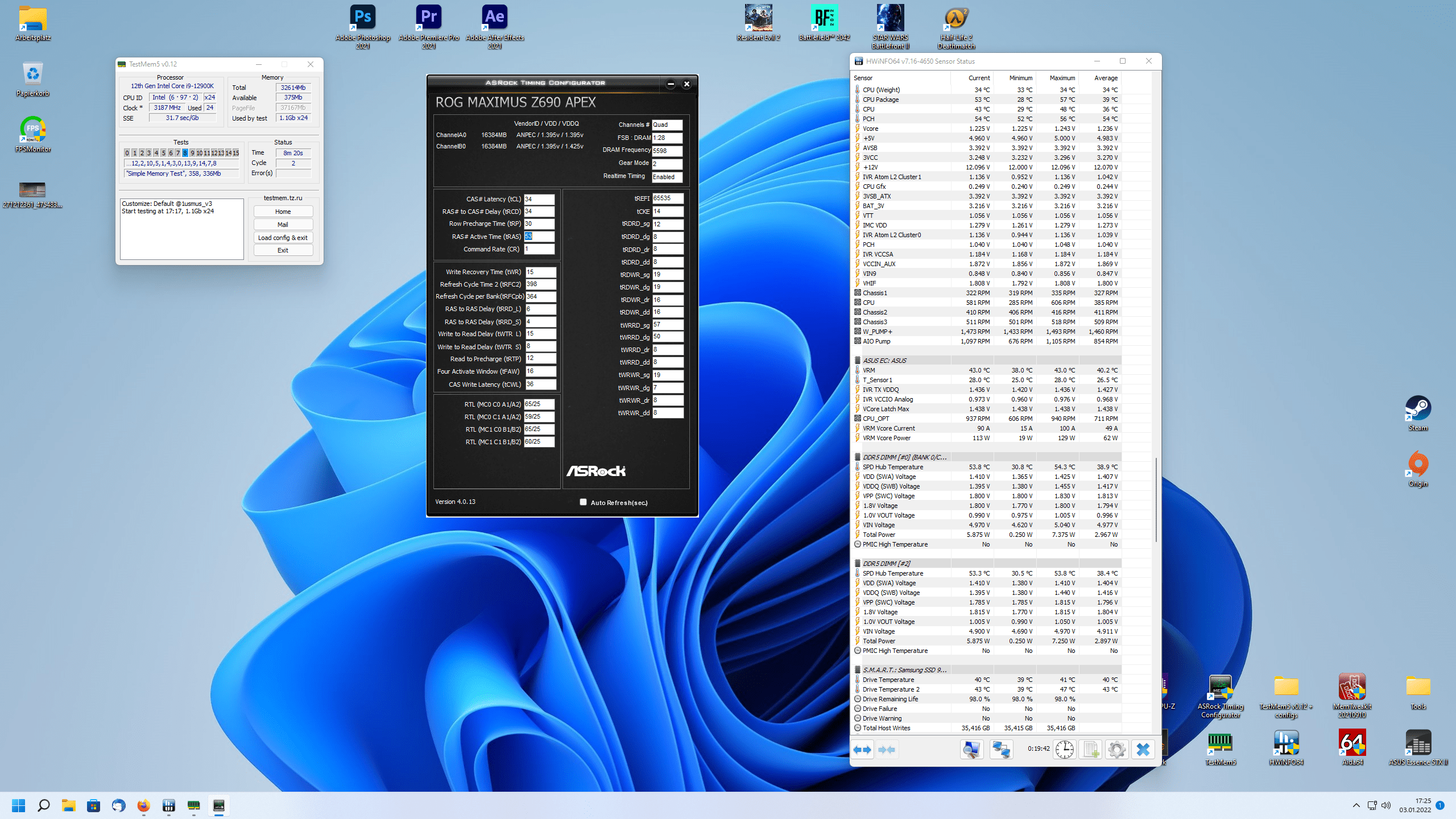
Task: Open ASUS Essence STX II shortcut
Action: (1418, 747)
